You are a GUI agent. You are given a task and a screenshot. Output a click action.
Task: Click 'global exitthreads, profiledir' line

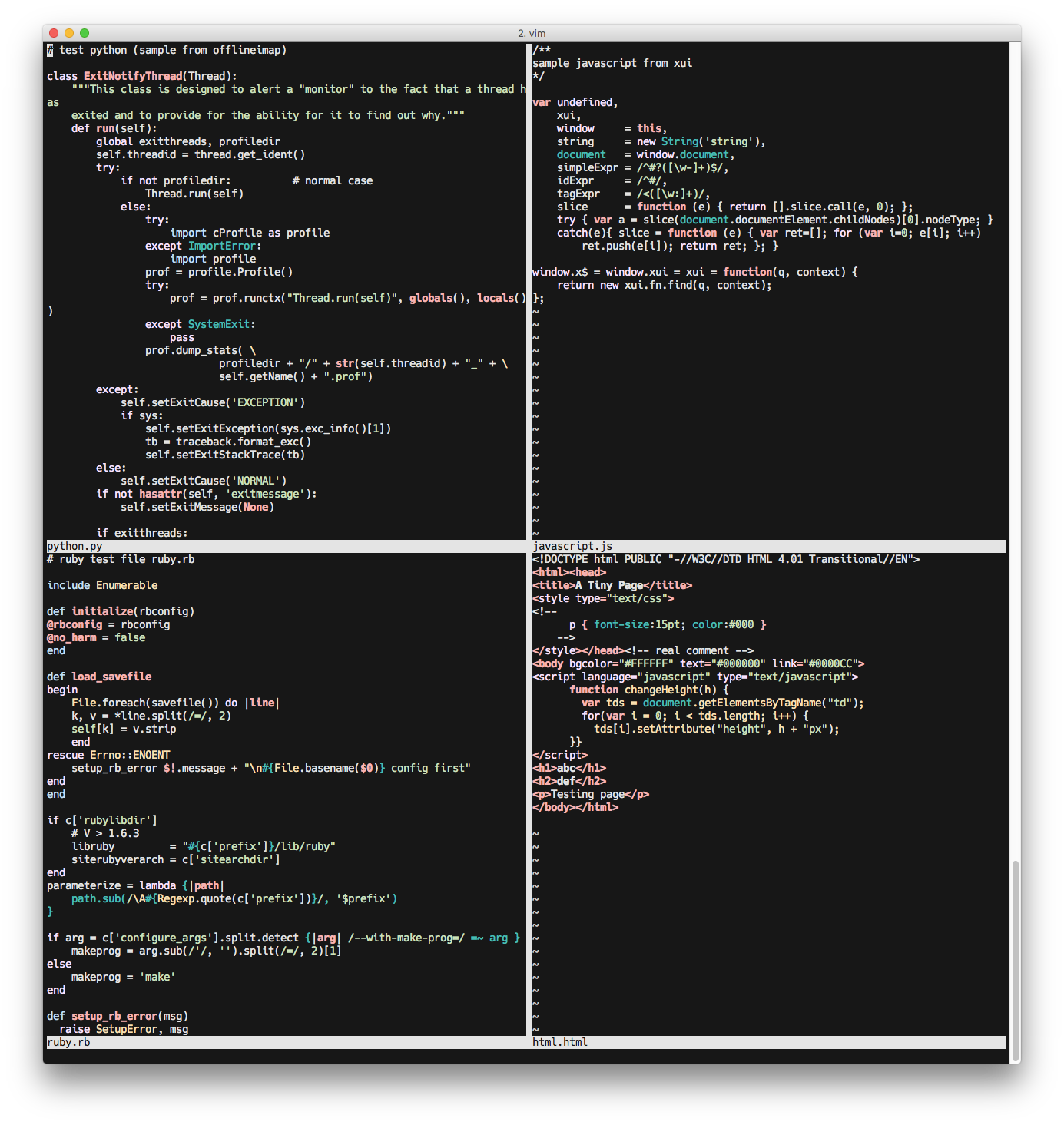tap(188, 141)
